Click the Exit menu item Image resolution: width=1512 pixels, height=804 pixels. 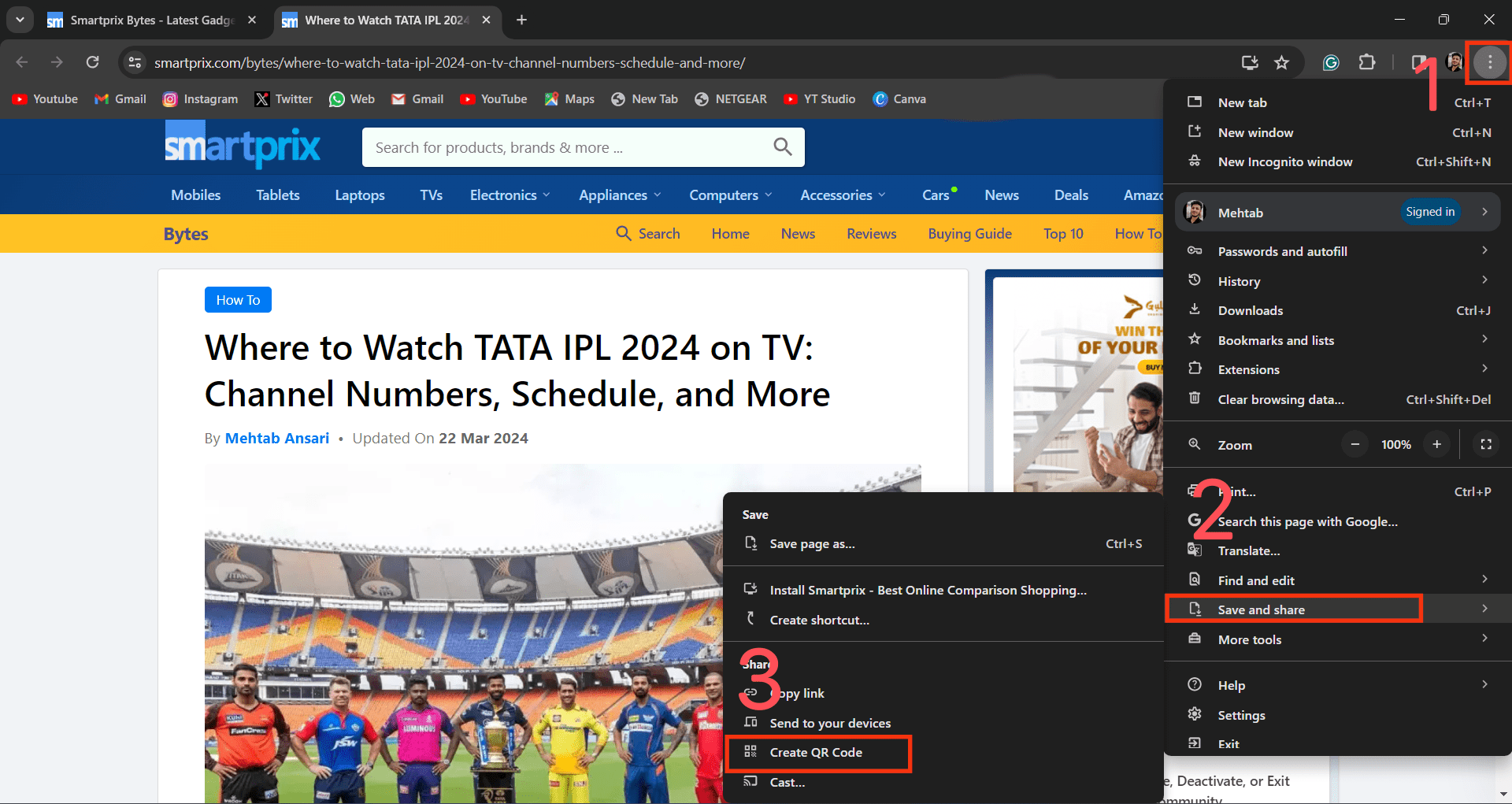click(1339, 744)
